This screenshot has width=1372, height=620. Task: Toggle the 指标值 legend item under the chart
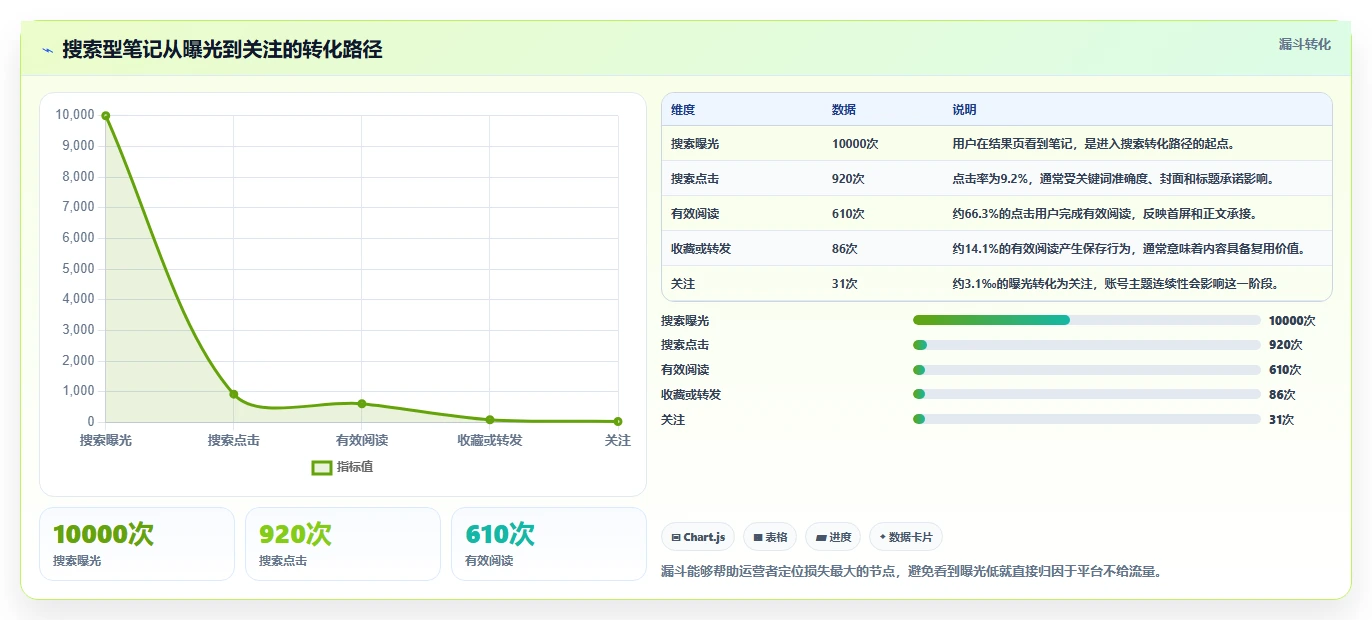click(343, 467)
